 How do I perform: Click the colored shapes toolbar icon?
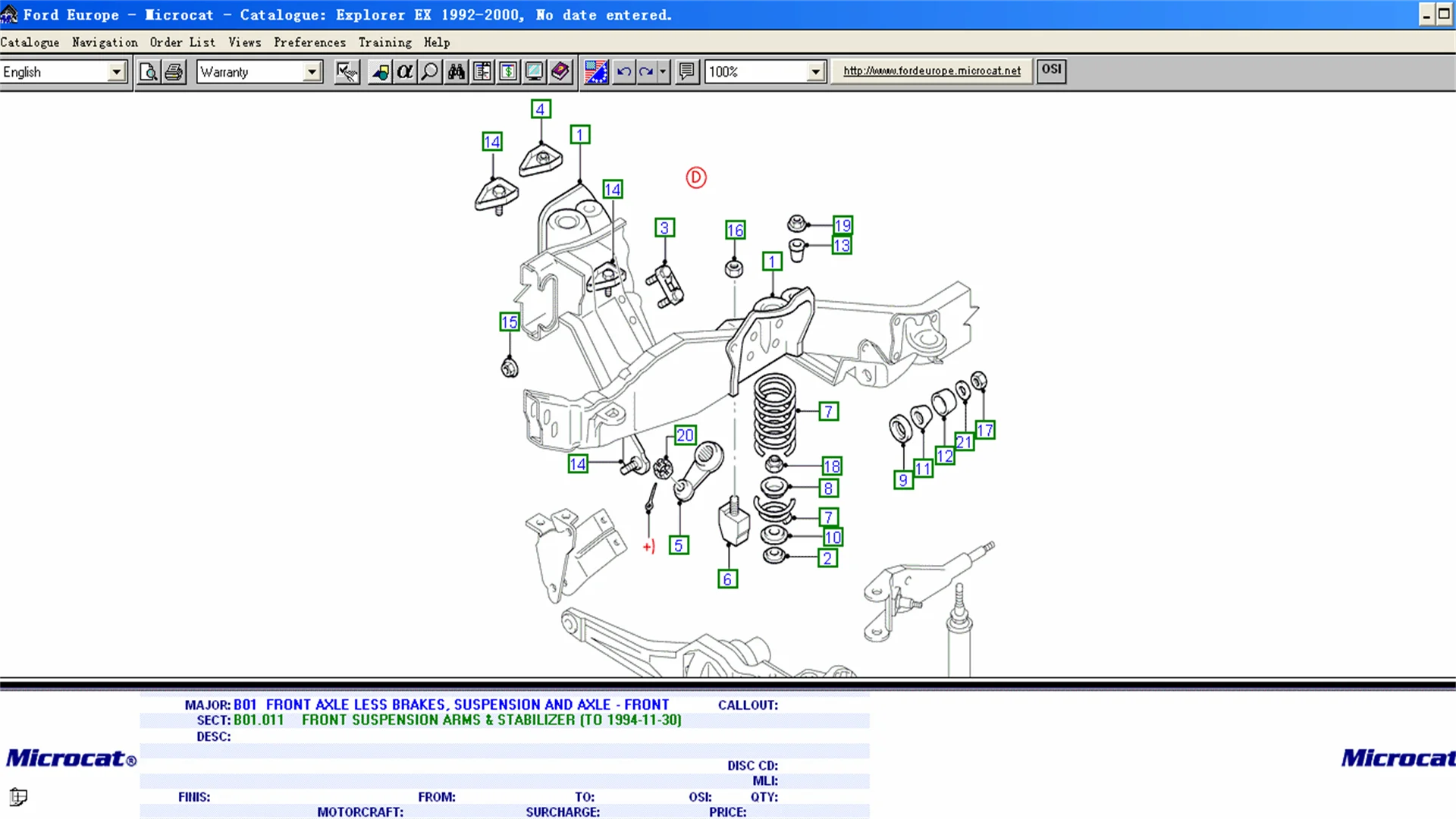click(380, 72)
